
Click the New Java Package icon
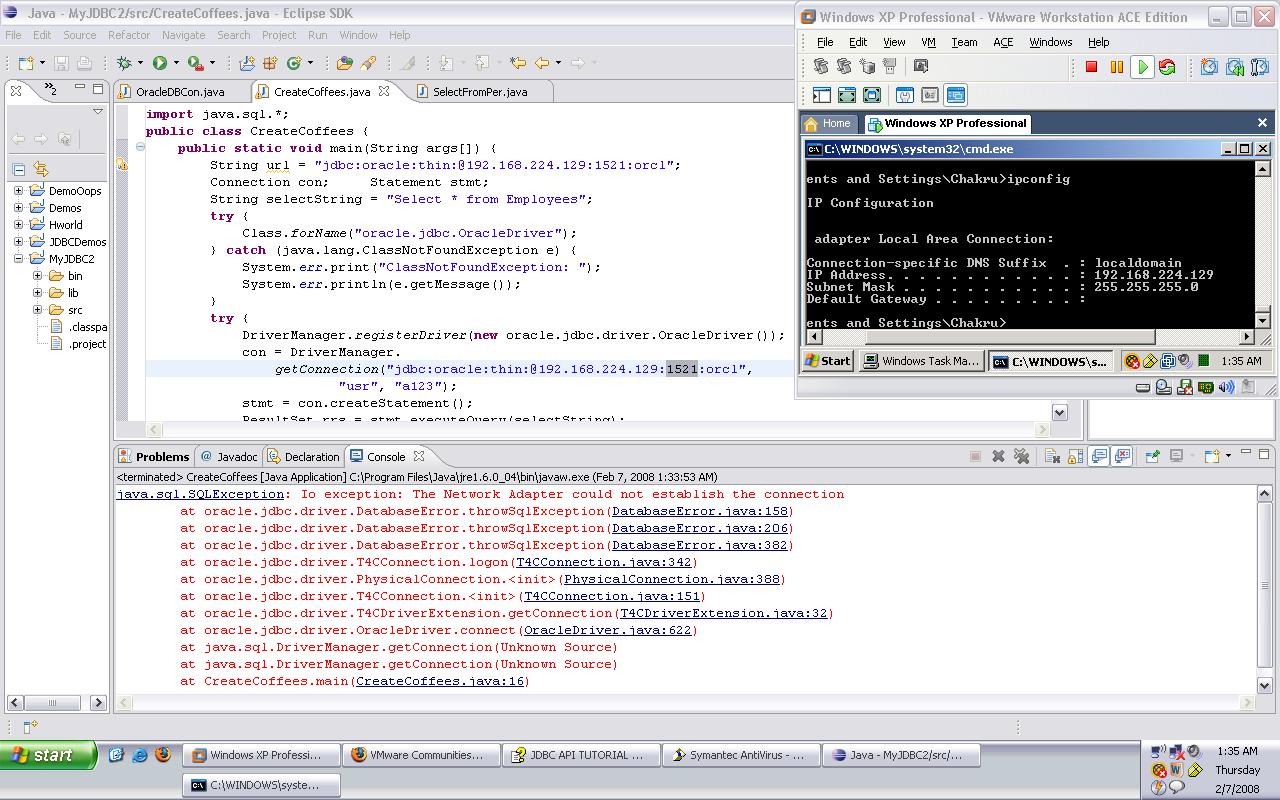click(270, 63)
